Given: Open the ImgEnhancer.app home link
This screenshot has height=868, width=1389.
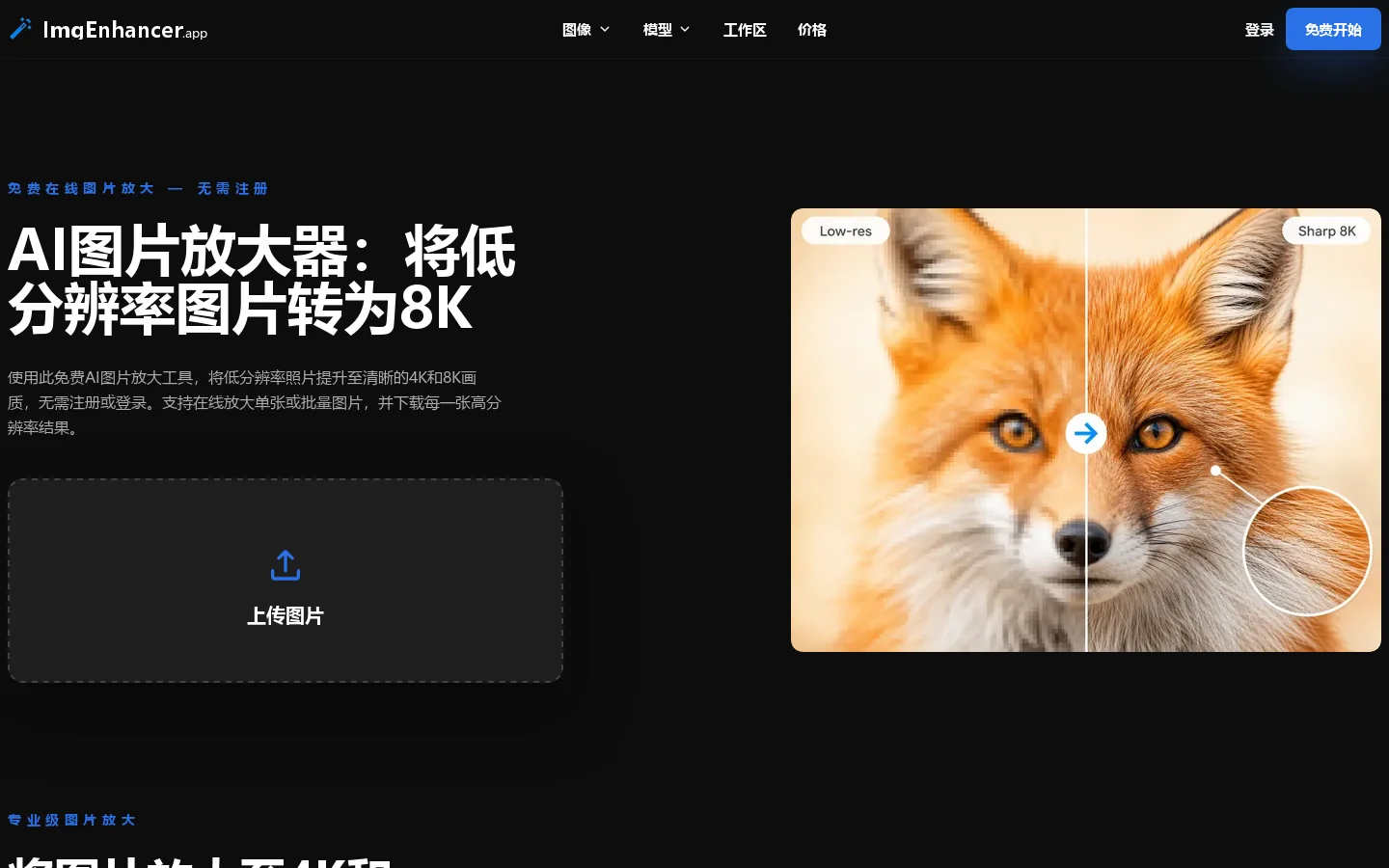Looking at the screenshot, I should point(108,30).
